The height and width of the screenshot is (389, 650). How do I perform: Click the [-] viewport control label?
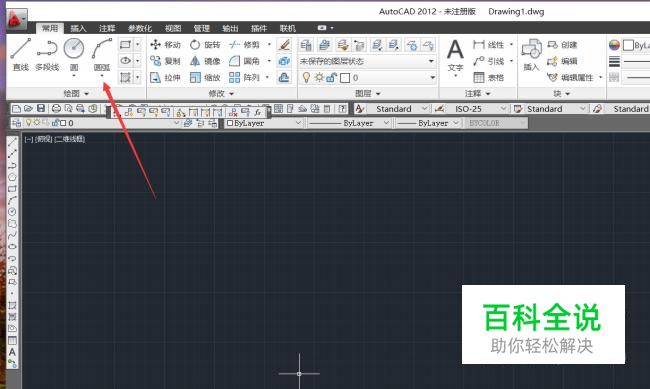click(28, 139)
